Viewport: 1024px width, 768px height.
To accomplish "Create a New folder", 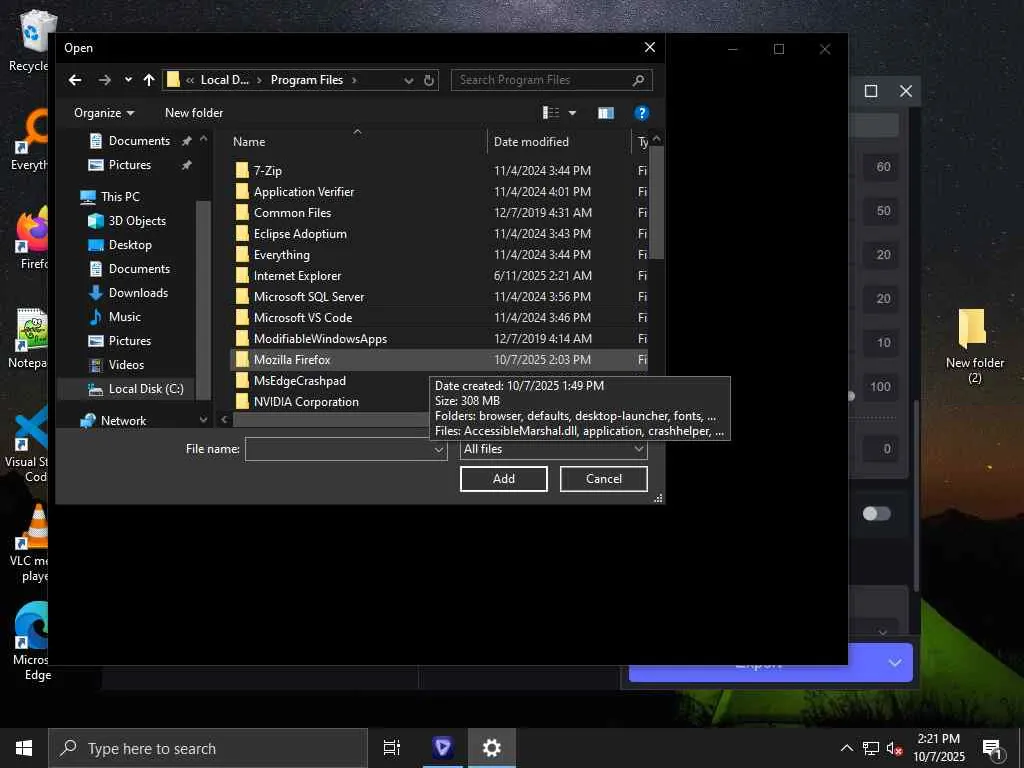I will pyautogui.click(x=194, y=113).
